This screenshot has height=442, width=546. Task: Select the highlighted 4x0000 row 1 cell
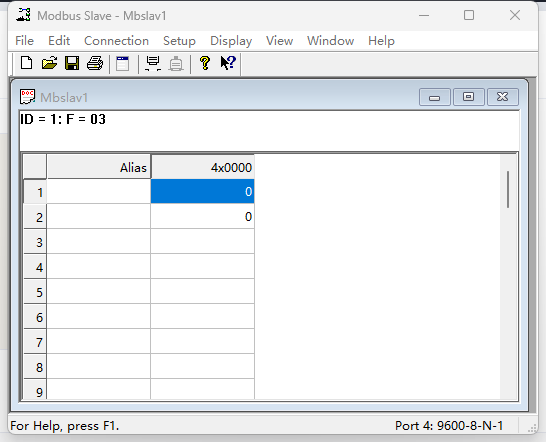[202, 191]
